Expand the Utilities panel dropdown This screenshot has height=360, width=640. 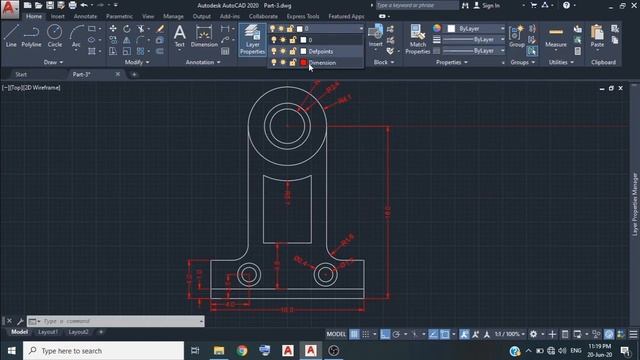coord(561,62)
